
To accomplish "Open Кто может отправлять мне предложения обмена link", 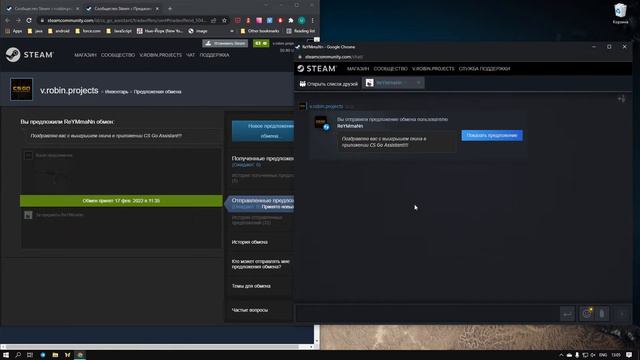I will click(x=261, y=264).
